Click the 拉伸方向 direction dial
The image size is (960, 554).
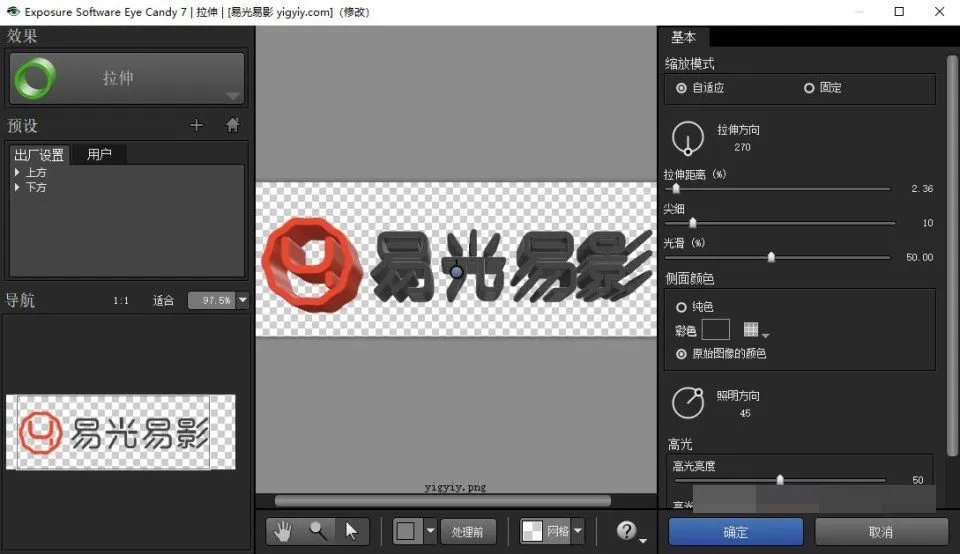point(688,138)
